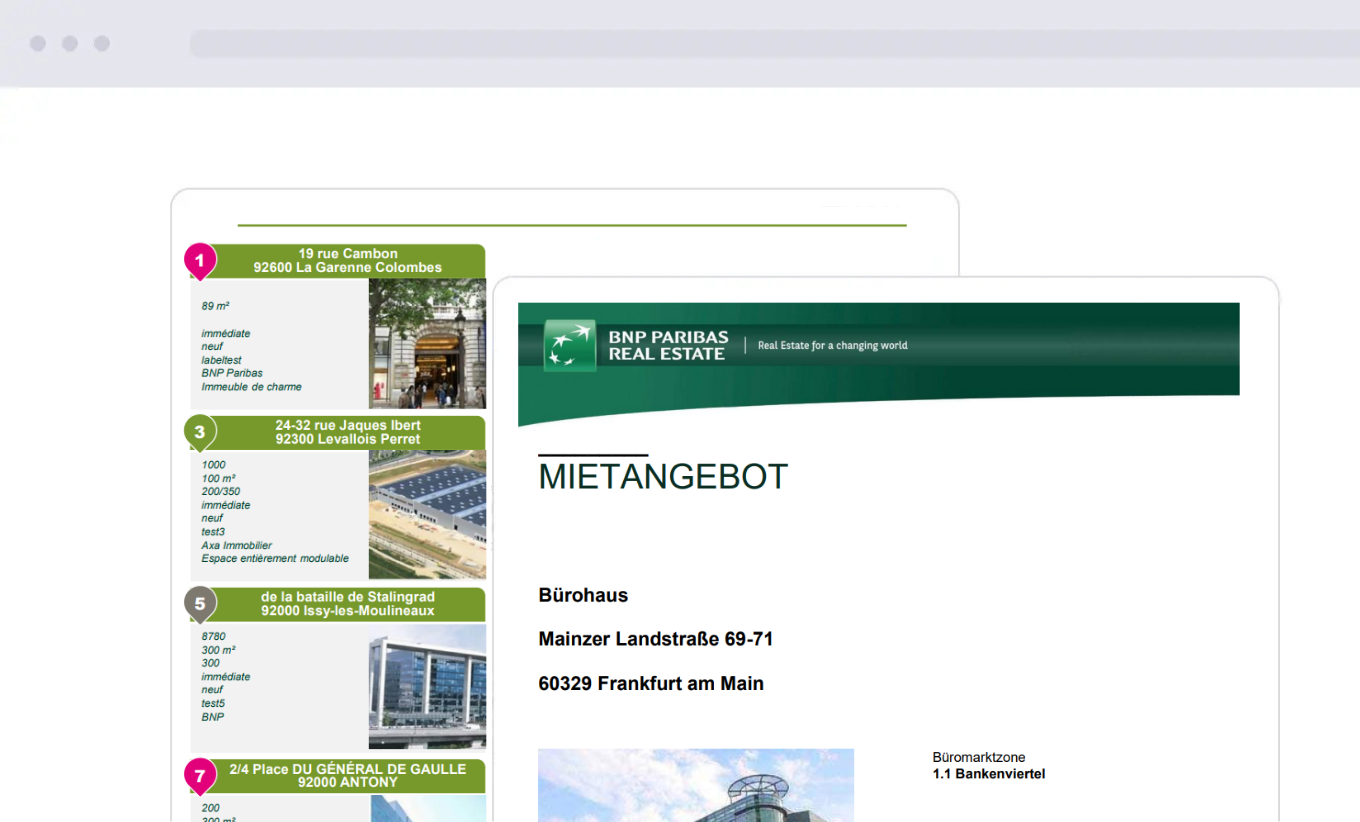Click the MIETANGEBOT heading
1360x822 pixels.
pos(663,477)
